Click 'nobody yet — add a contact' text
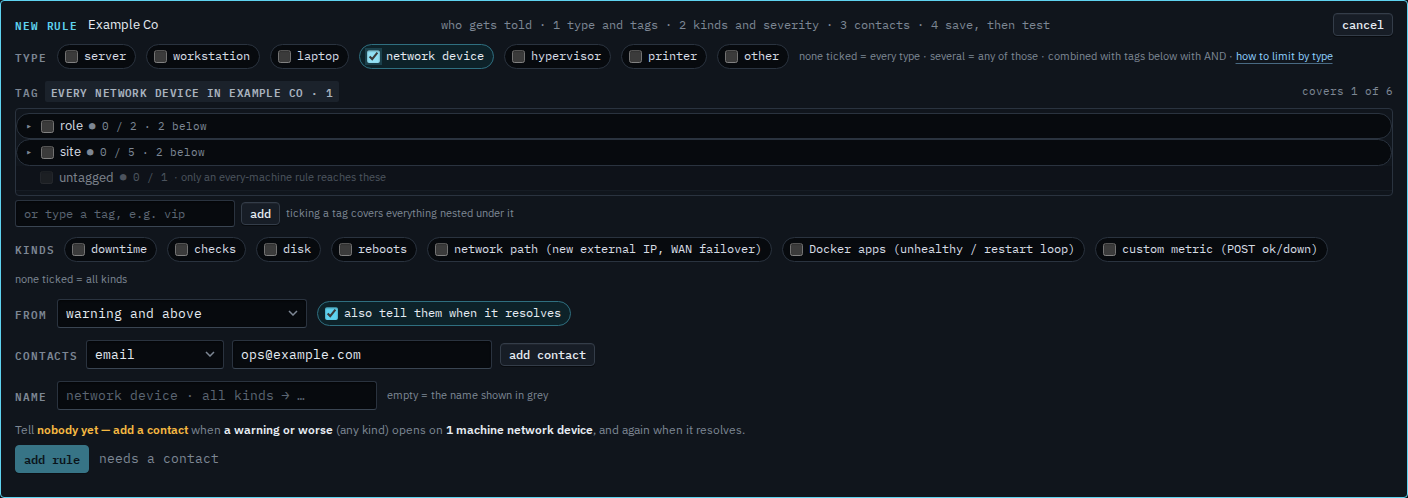This screenshot has width=1408, height=498. [x=113, y=431]
